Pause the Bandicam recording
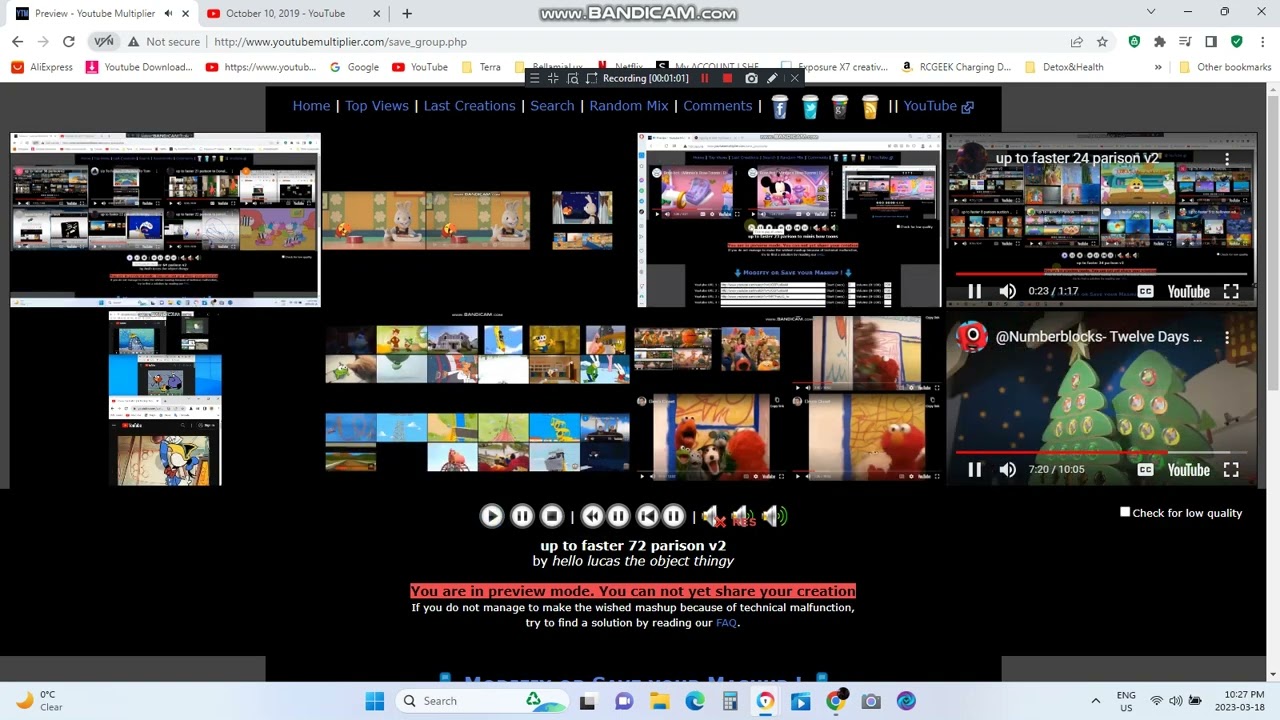The width and height of the screenshot is (1280, 720). (704, 78)
